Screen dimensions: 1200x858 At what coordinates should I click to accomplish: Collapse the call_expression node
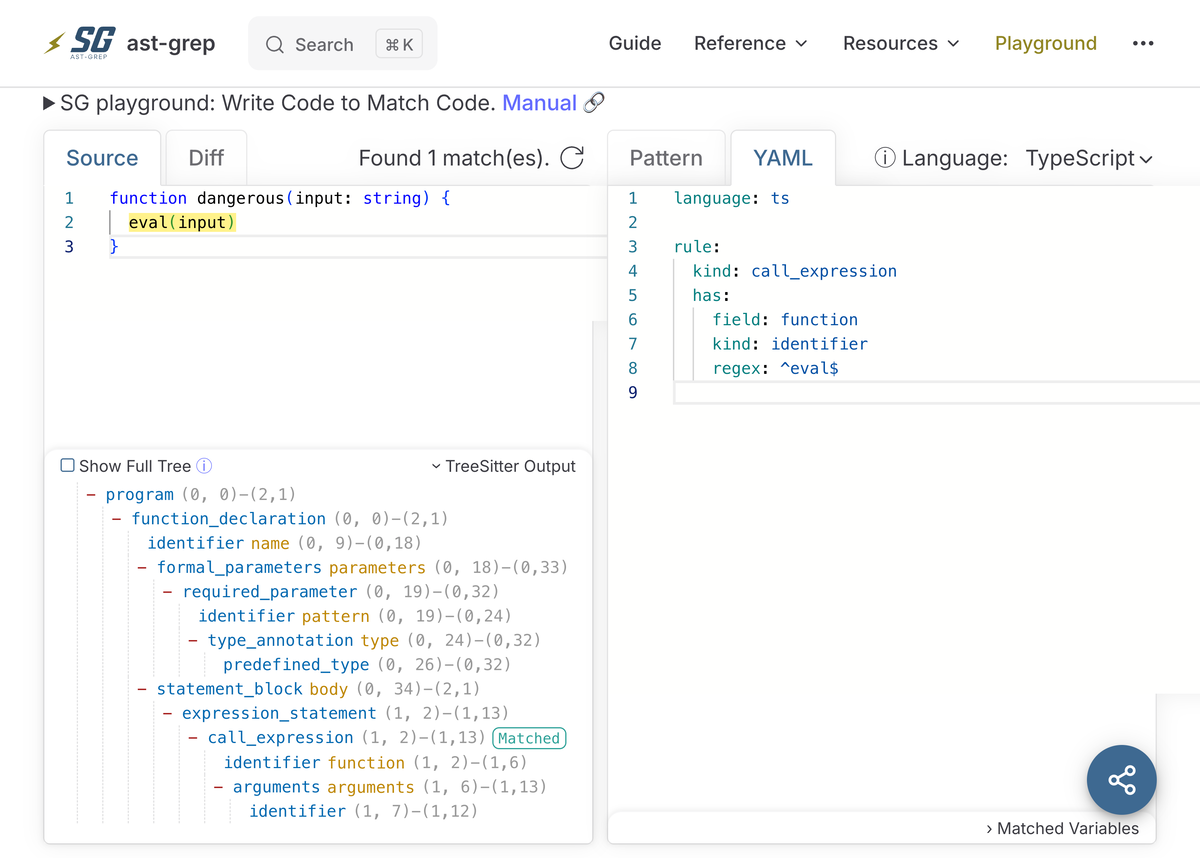pyautogui.click(x=193, y=738)
